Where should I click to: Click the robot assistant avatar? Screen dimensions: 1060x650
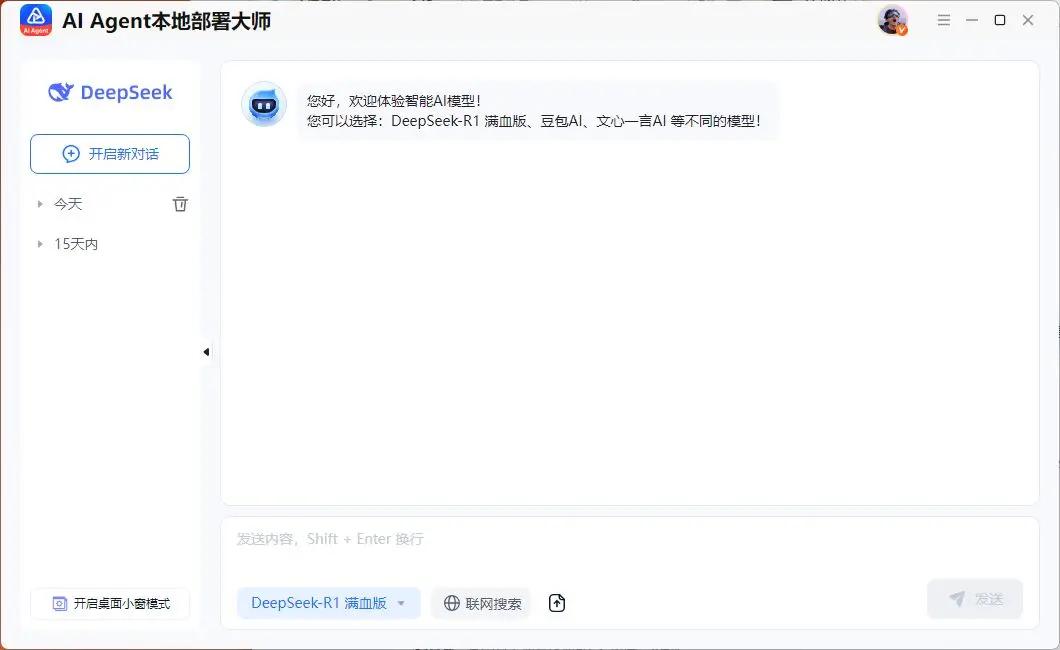[264, 105]
